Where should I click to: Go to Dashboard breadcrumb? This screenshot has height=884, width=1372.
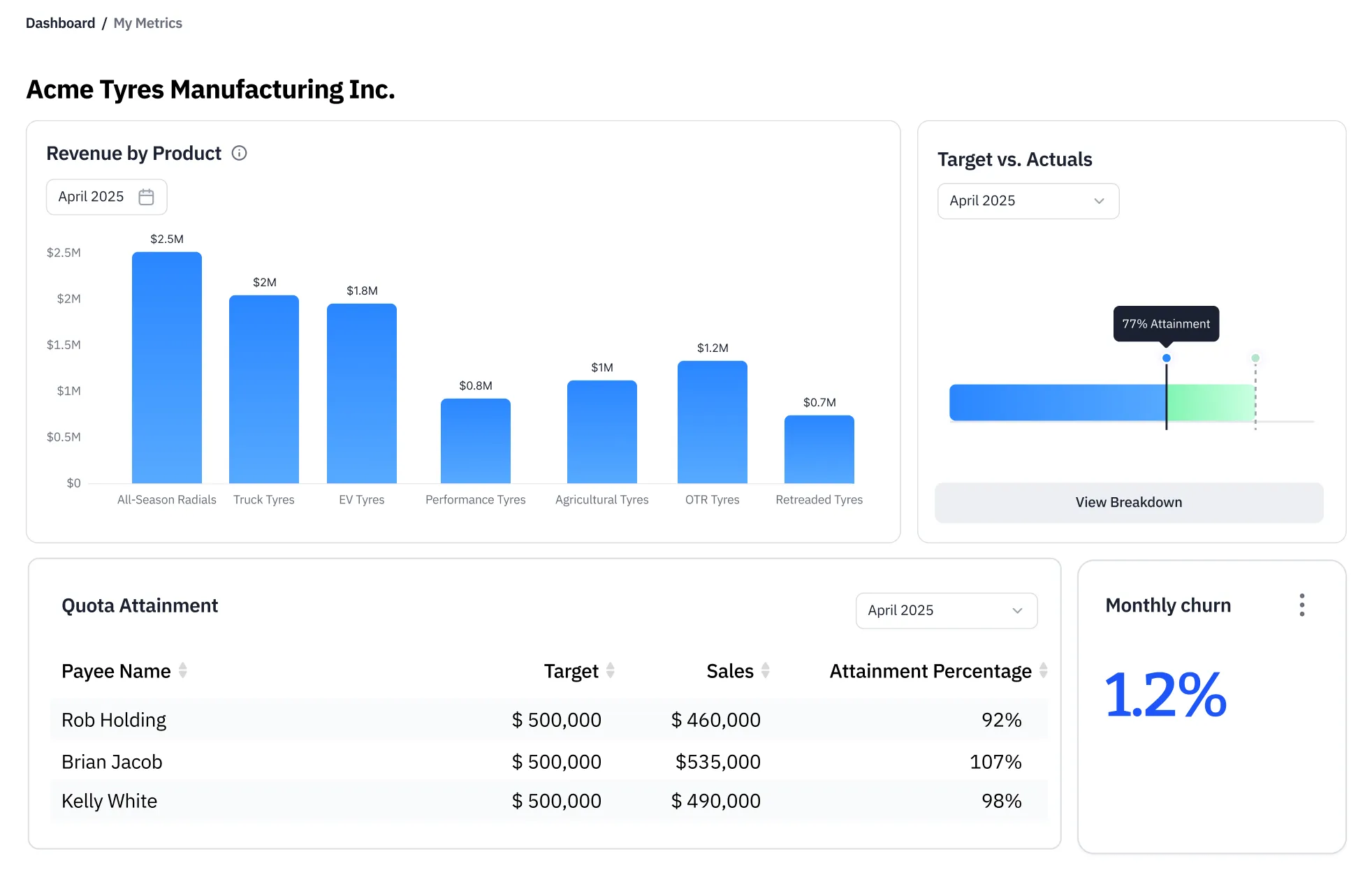click(x=60, y=23)
